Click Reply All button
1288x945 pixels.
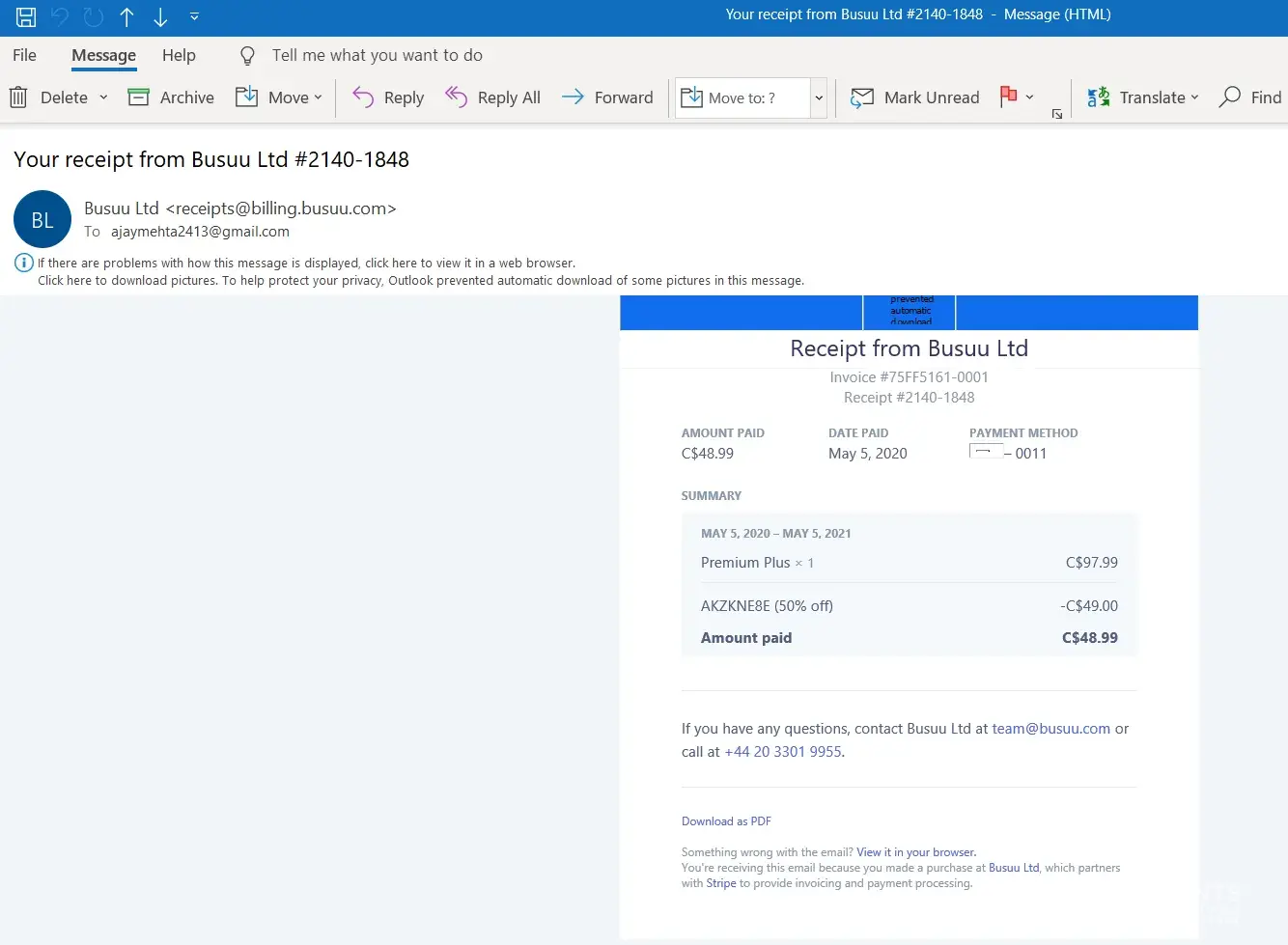492,97
